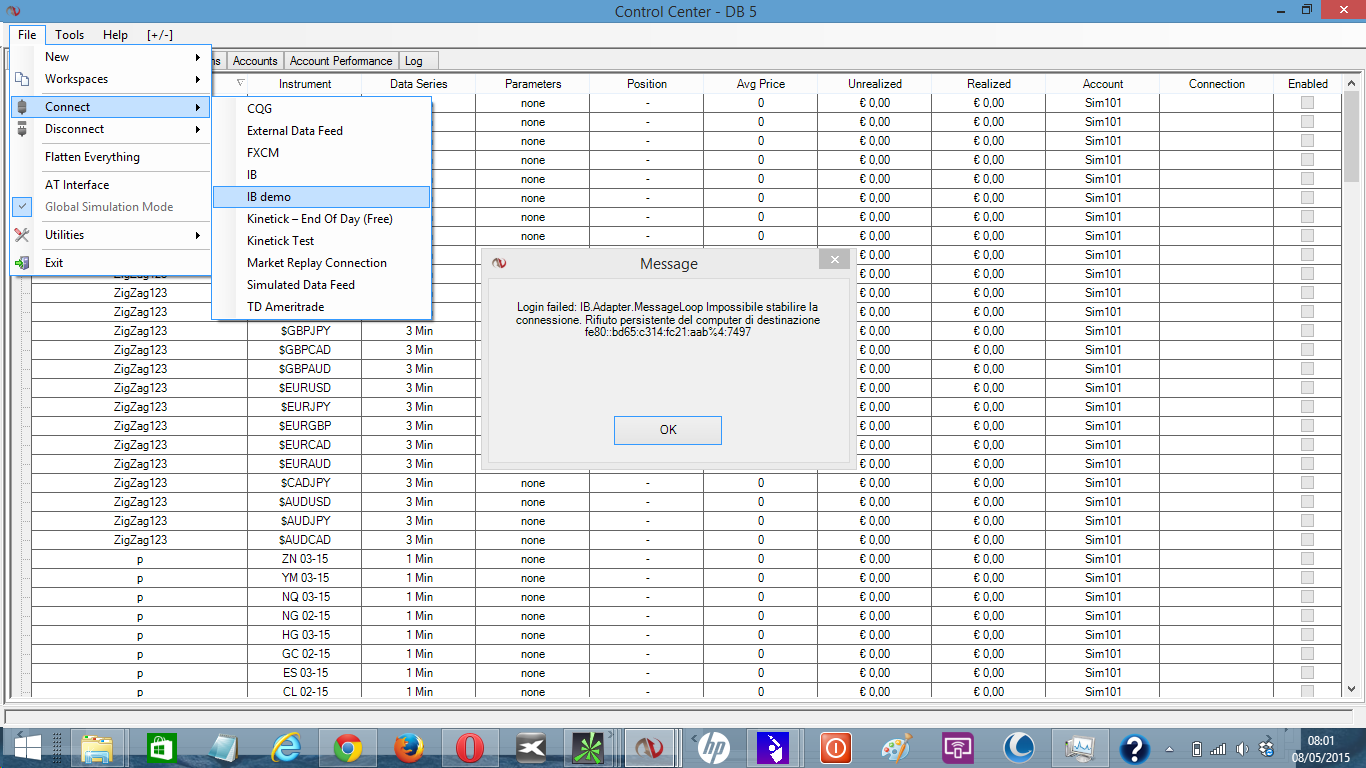Sort by the Instrument column header
Image resolution: width=1366 pixels, height=768 pixels.
point(305,84)
